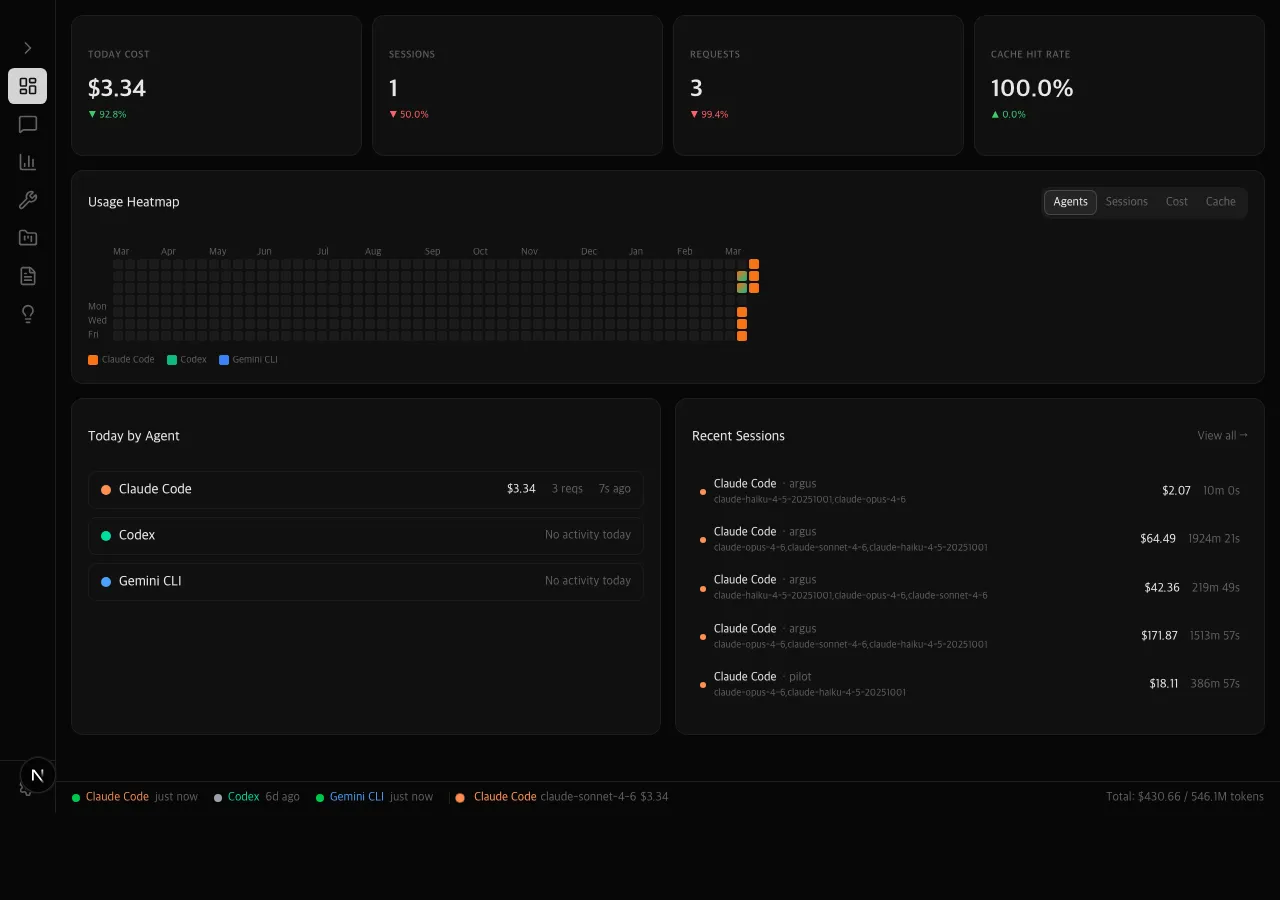Open the $171.87 argus recent session
Image resolution: width=1280 pixels, height=900 pixels.
coord(970,636)
